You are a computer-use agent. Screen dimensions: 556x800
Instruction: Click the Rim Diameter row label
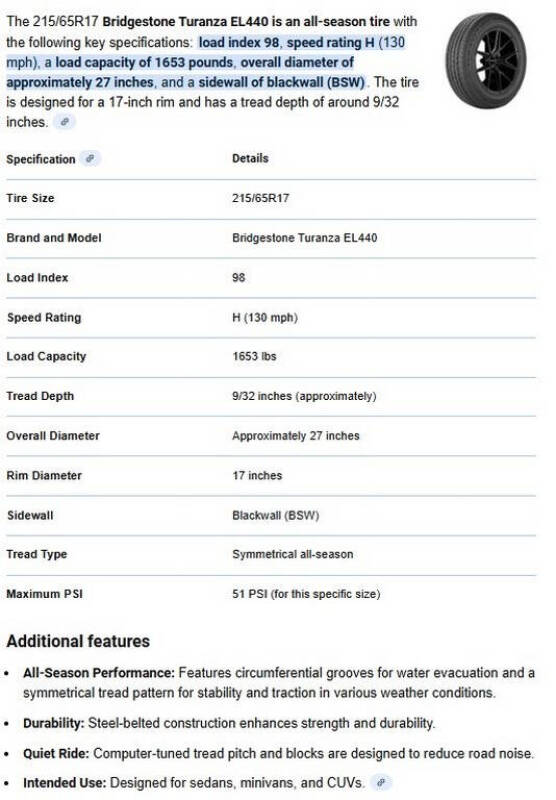pos(44,476)
